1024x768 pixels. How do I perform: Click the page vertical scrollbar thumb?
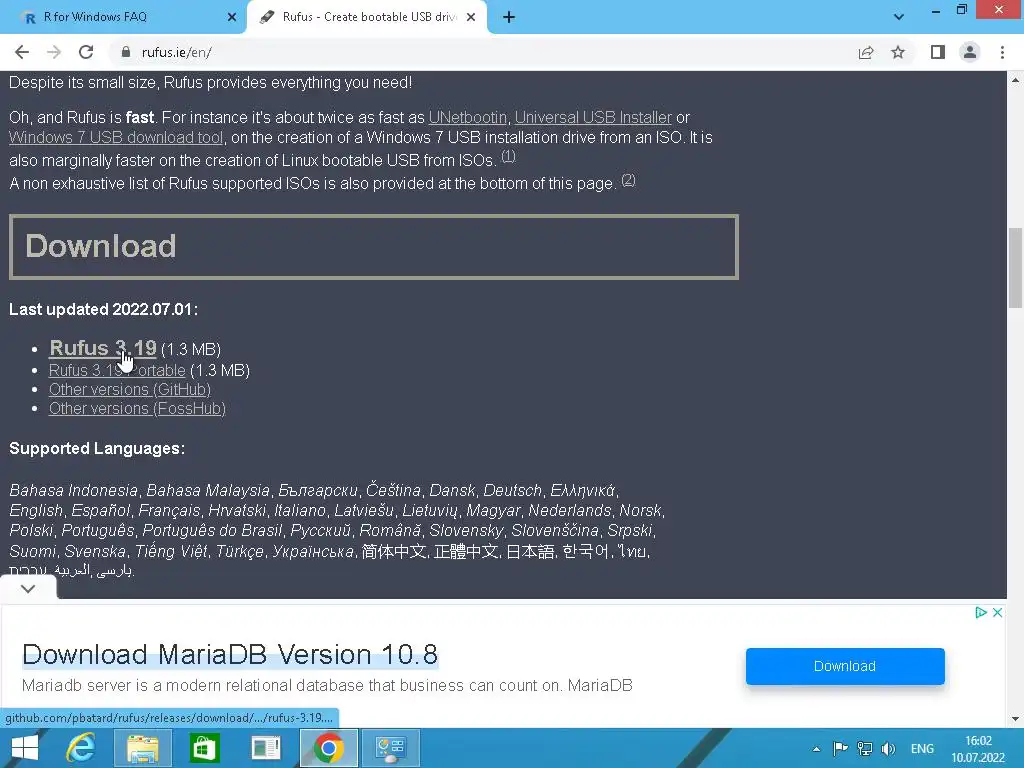point(1015,268)
